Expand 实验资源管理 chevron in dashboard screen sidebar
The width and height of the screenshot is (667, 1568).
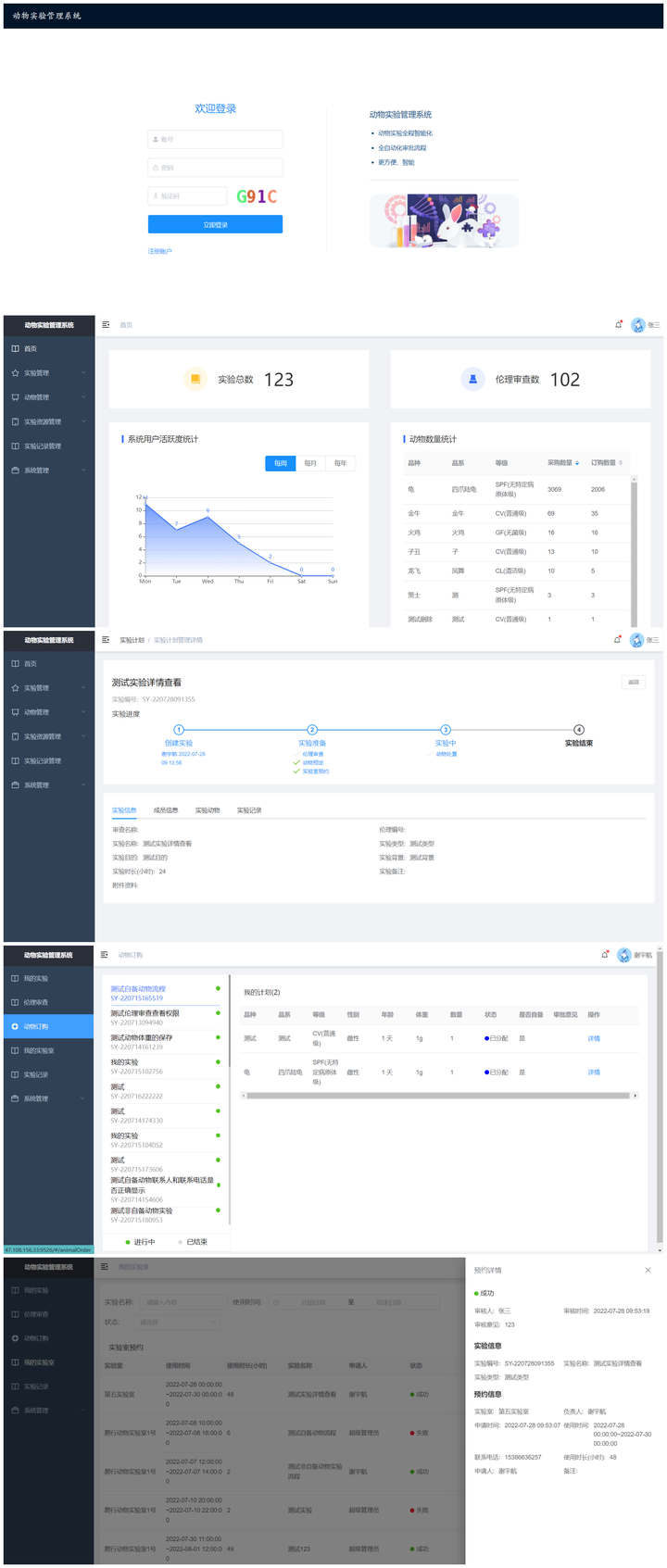pyautogui.click(x=83, y=421)
